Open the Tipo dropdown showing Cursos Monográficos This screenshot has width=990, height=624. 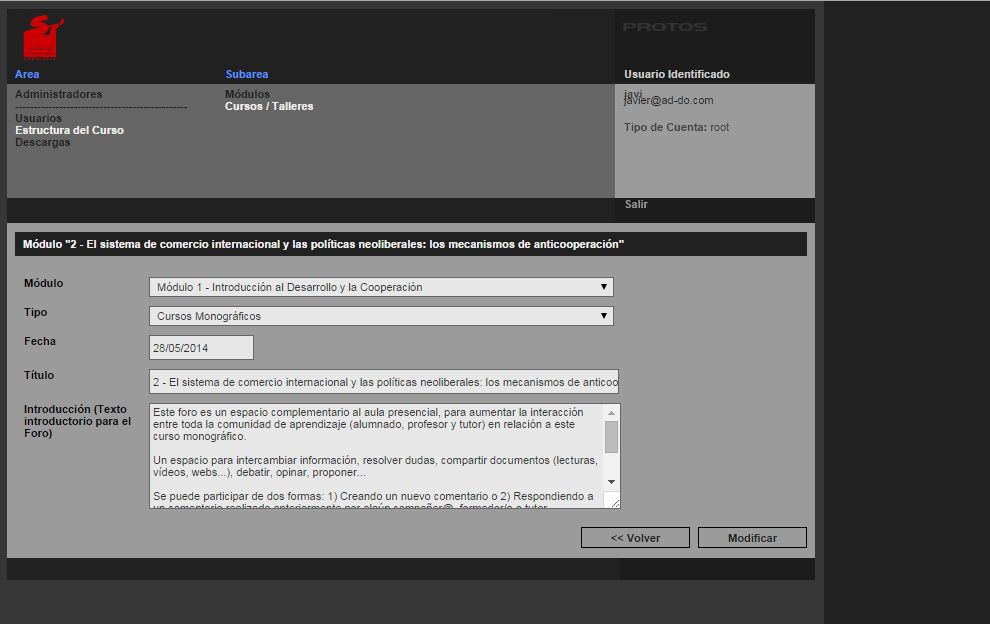coord(380,316)
